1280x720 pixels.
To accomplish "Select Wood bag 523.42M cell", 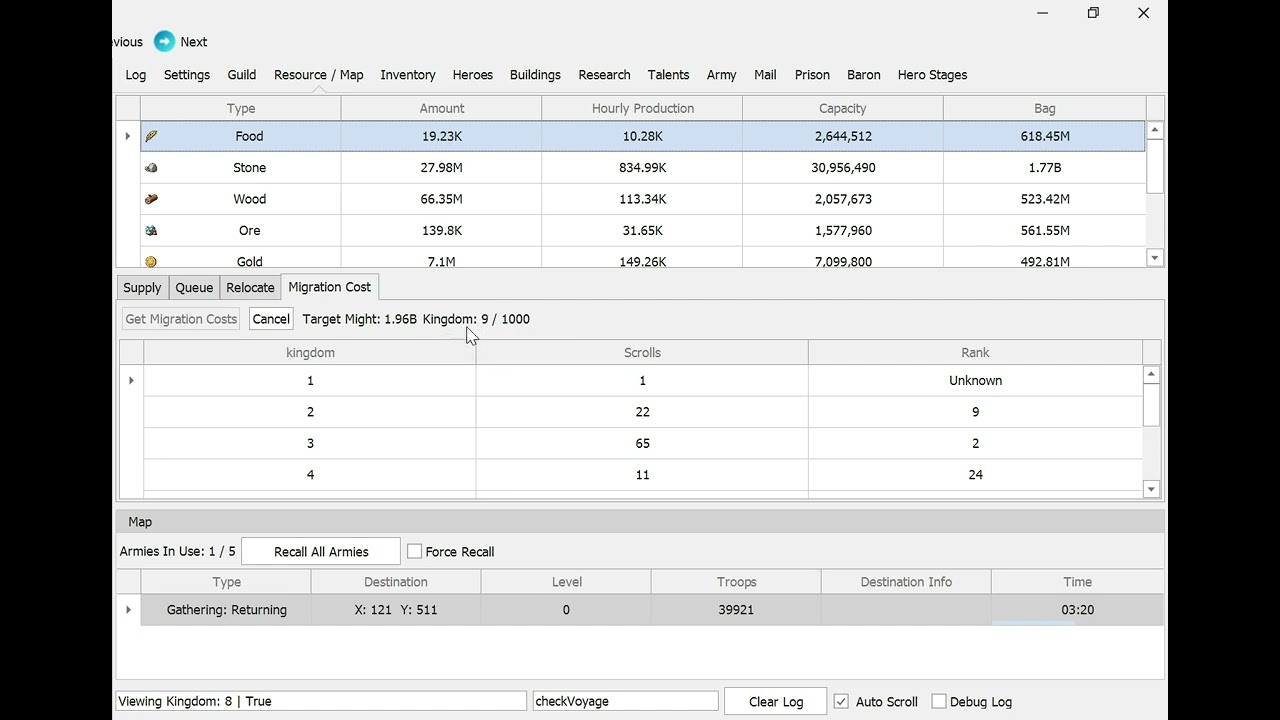I will (1045, 199).
